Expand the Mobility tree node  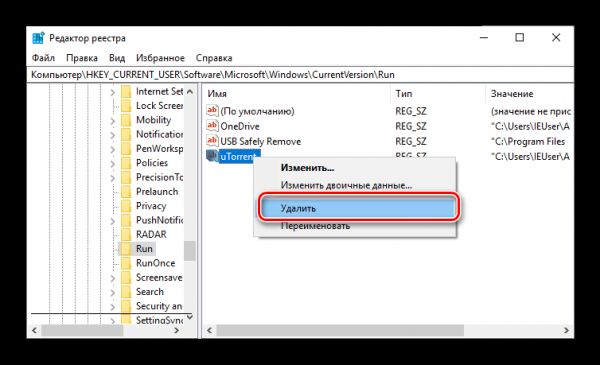click(x=112, y=121)
